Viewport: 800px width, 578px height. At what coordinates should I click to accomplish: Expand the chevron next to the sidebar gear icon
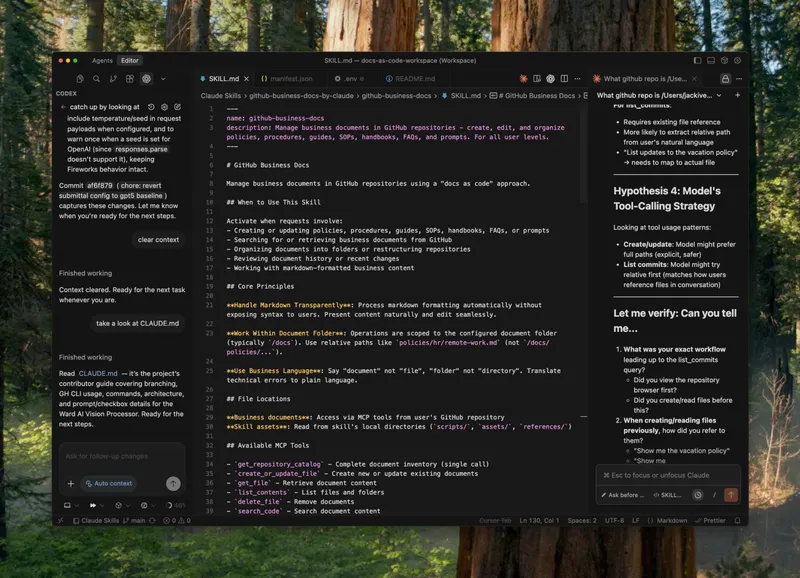point(162,78)
